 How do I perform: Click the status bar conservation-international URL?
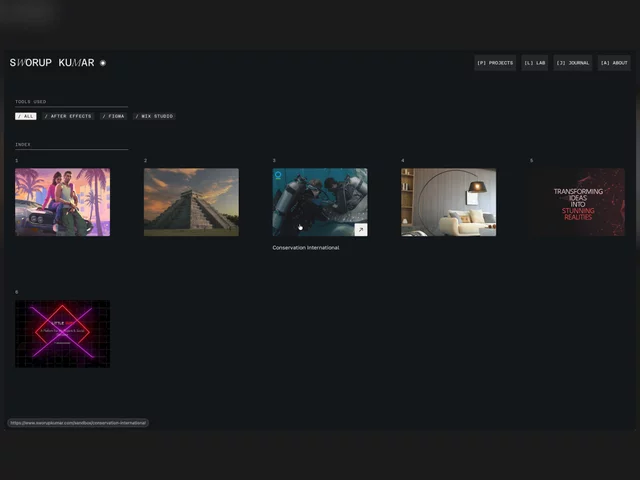tap(78, 423)
